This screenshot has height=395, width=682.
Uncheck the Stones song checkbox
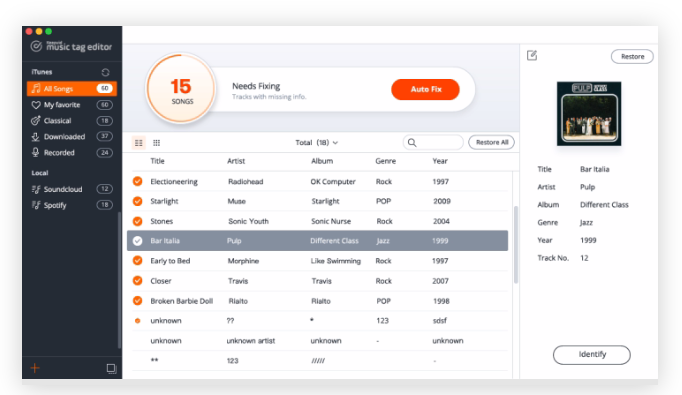[x=137, y=221]
